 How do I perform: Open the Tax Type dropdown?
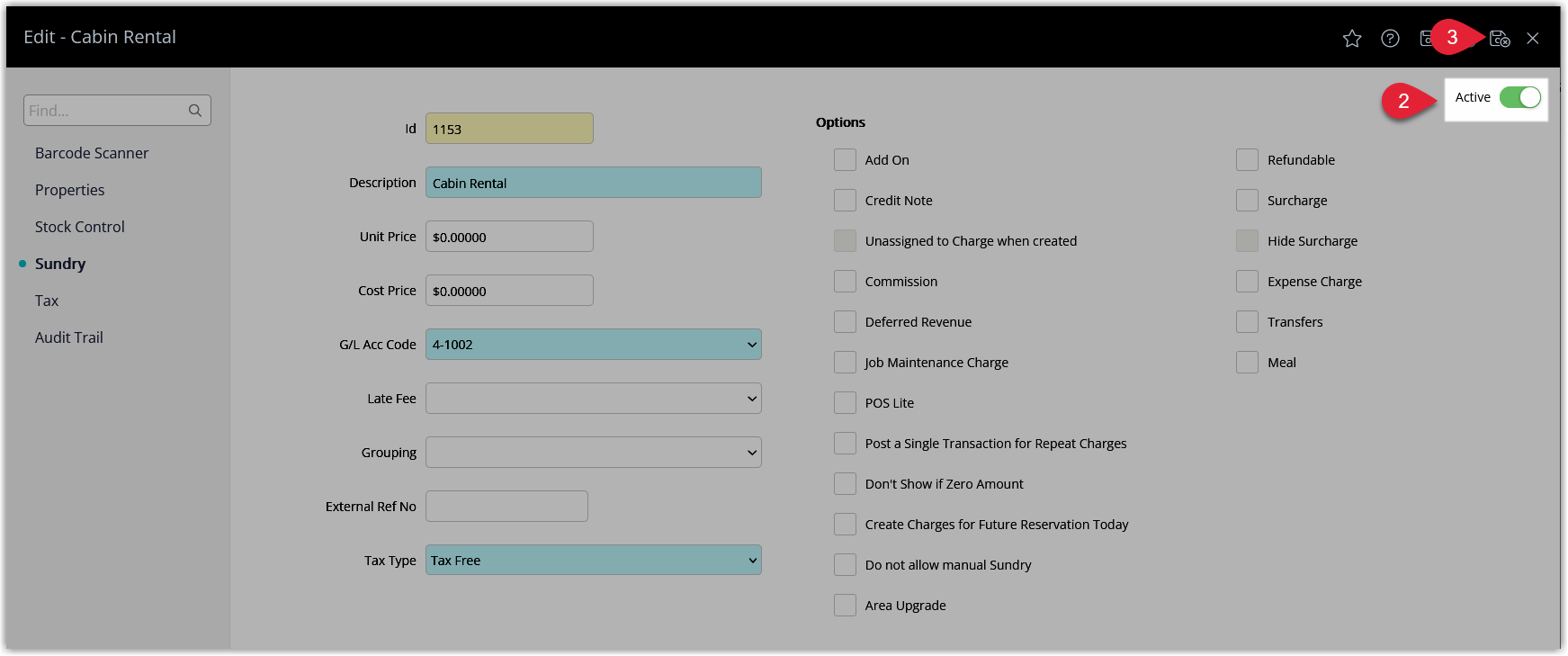coord(594,560)
